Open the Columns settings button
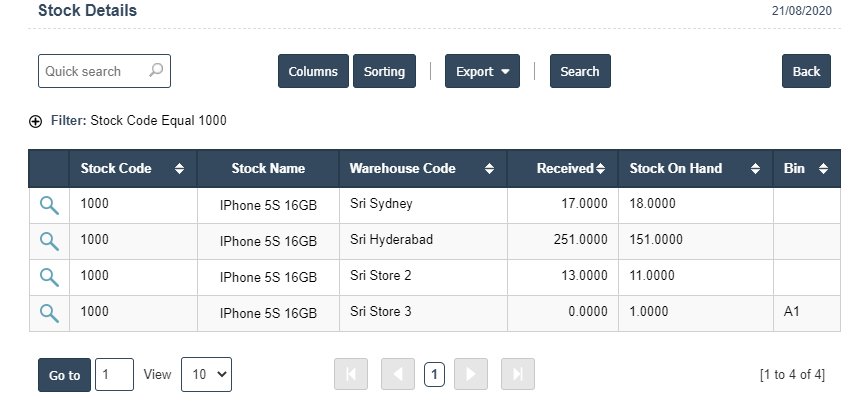The height and width of the screenshot is (408, 853). 313,71
